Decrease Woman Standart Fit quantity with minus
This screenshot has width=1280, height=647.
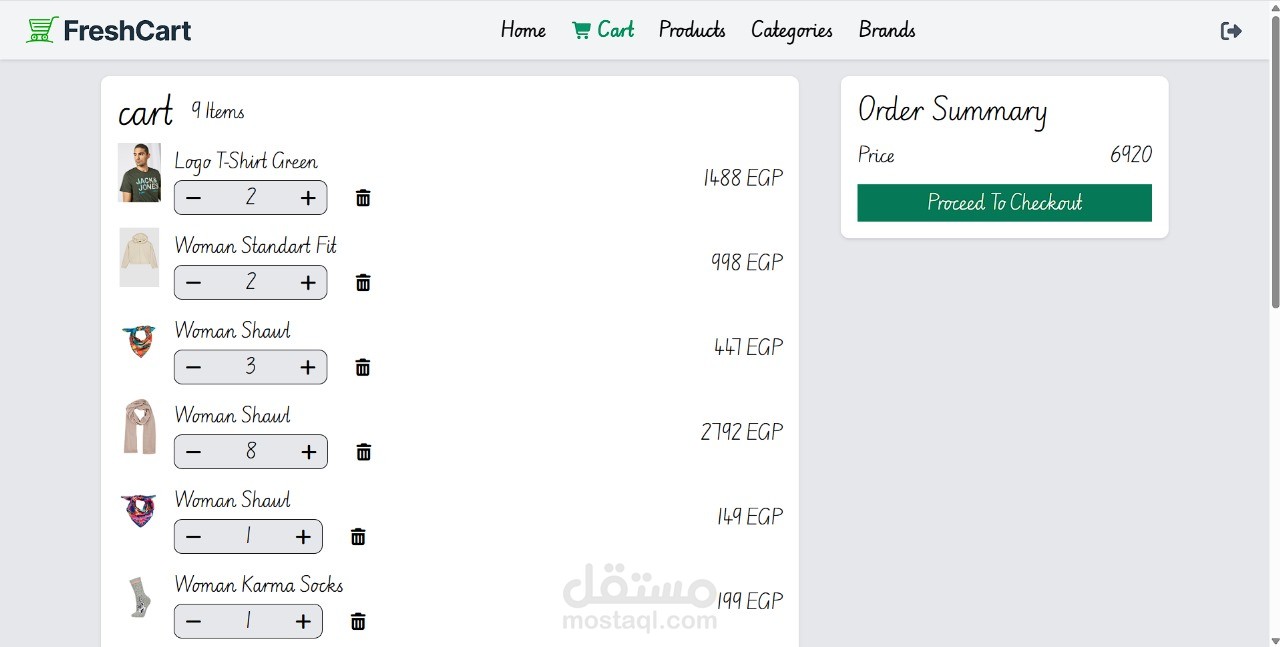pyautogui.click(x=194, y=283)
